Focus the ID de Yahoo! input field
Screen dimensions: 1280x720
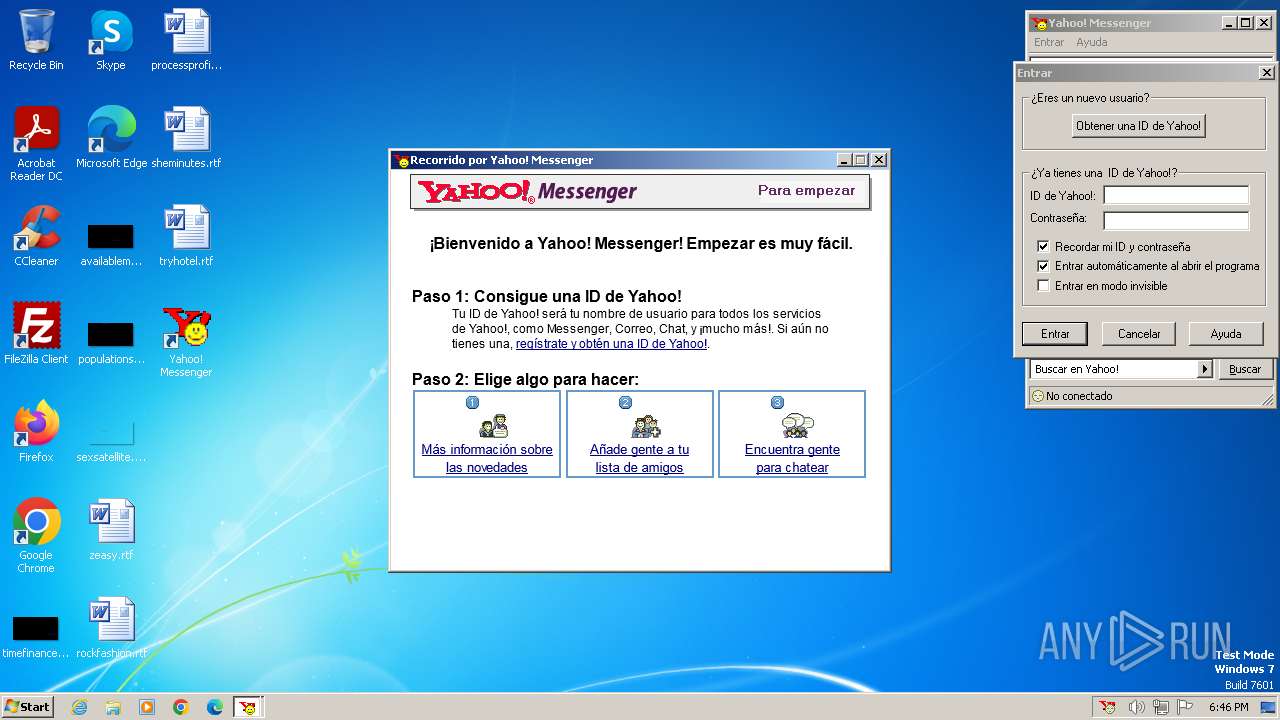pyautogui.click(x=1176, y=196)
